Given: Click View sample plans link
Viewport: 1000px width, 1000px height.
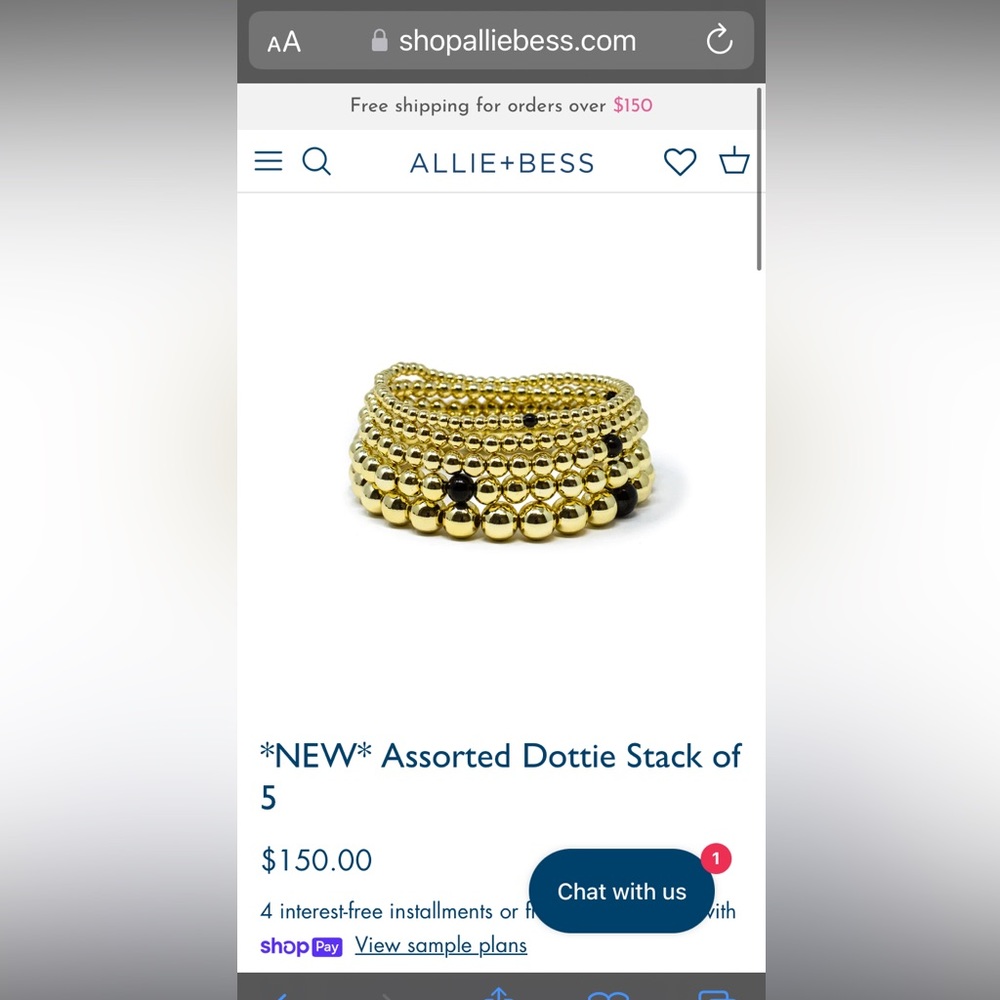Looking at the screenshot, I should tap(441, 945).
